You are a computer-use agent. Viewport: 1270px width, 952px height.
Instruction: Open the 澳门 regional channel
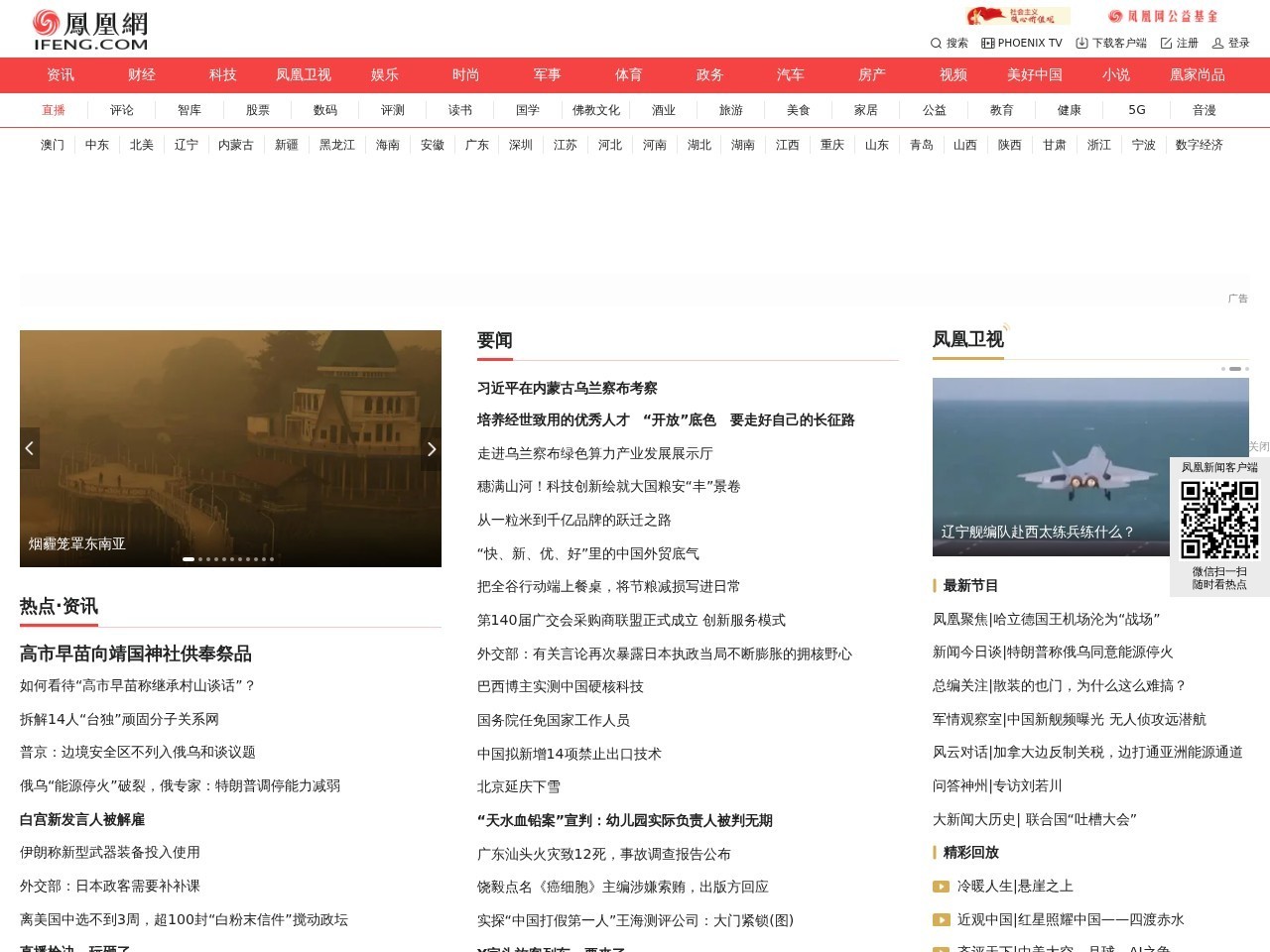(x=53, y=145)
